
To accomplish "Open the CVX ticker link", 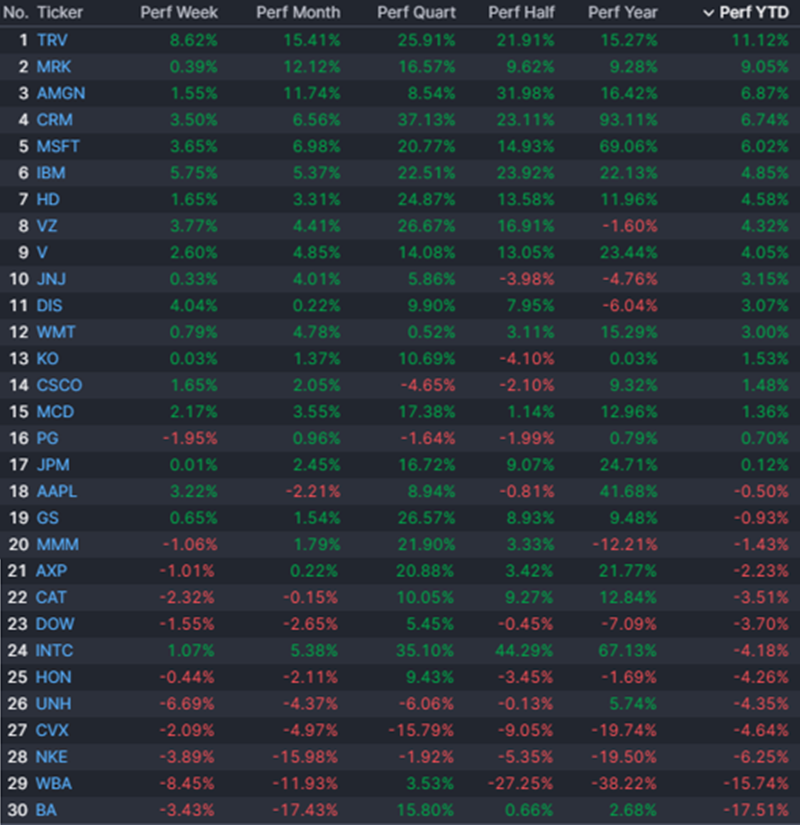I will click(52, 730).
